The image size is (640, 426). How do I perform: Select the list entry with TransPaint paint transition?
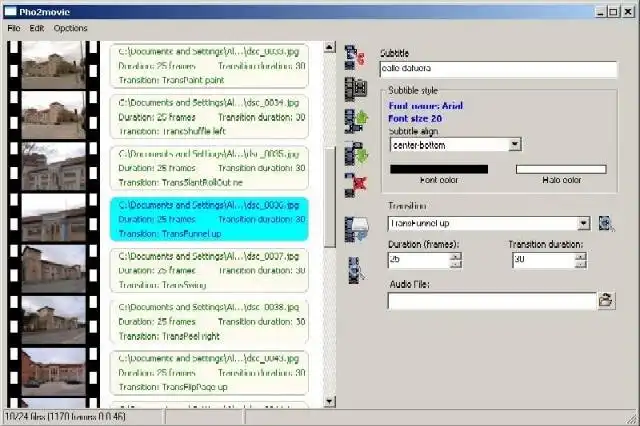[209, 66]
